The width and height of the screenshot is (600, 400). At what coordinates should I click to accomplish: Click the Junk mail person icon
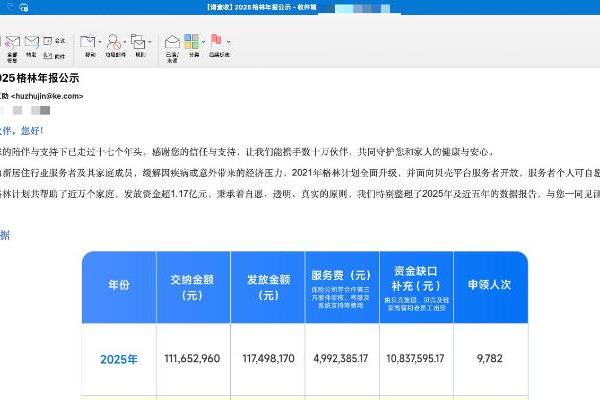pyautogui.click(x=114, y=41)
